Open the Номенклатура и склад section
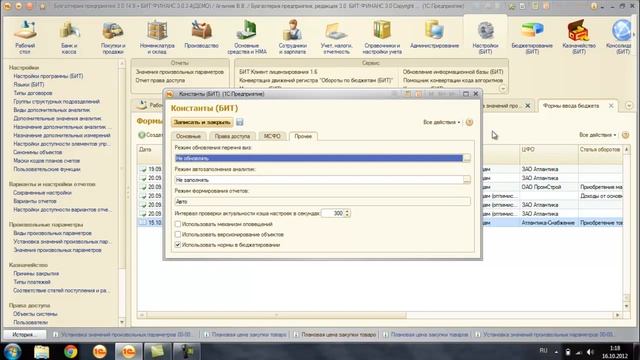 (157, 38)
